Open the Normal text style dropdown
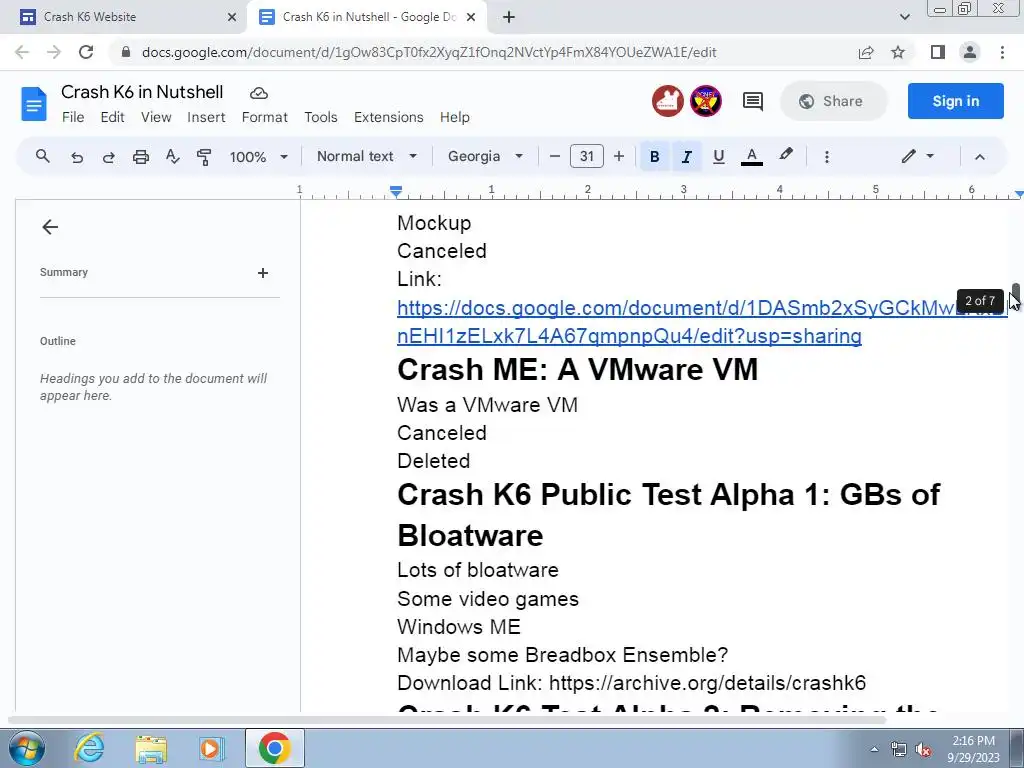Screen dimensions: 1024x768 tap(366, 156)
